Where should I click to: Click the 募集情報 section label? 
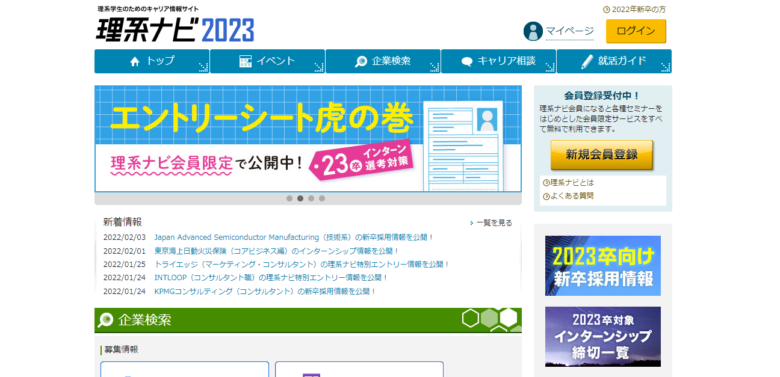[x=121, y=350]
